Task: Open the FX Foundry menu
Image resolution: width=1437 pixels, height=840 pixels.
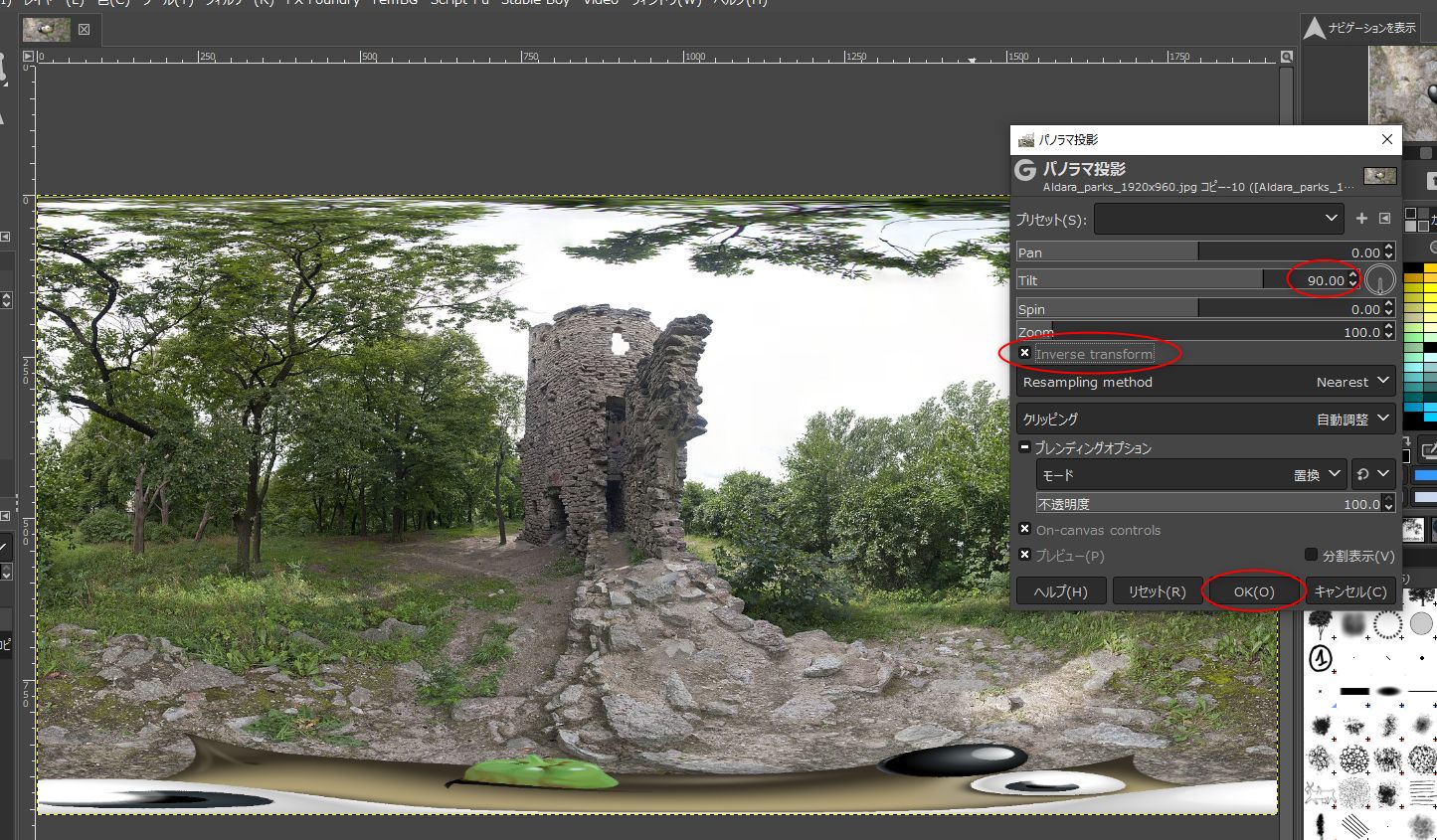Action: (x=321, y=2)
